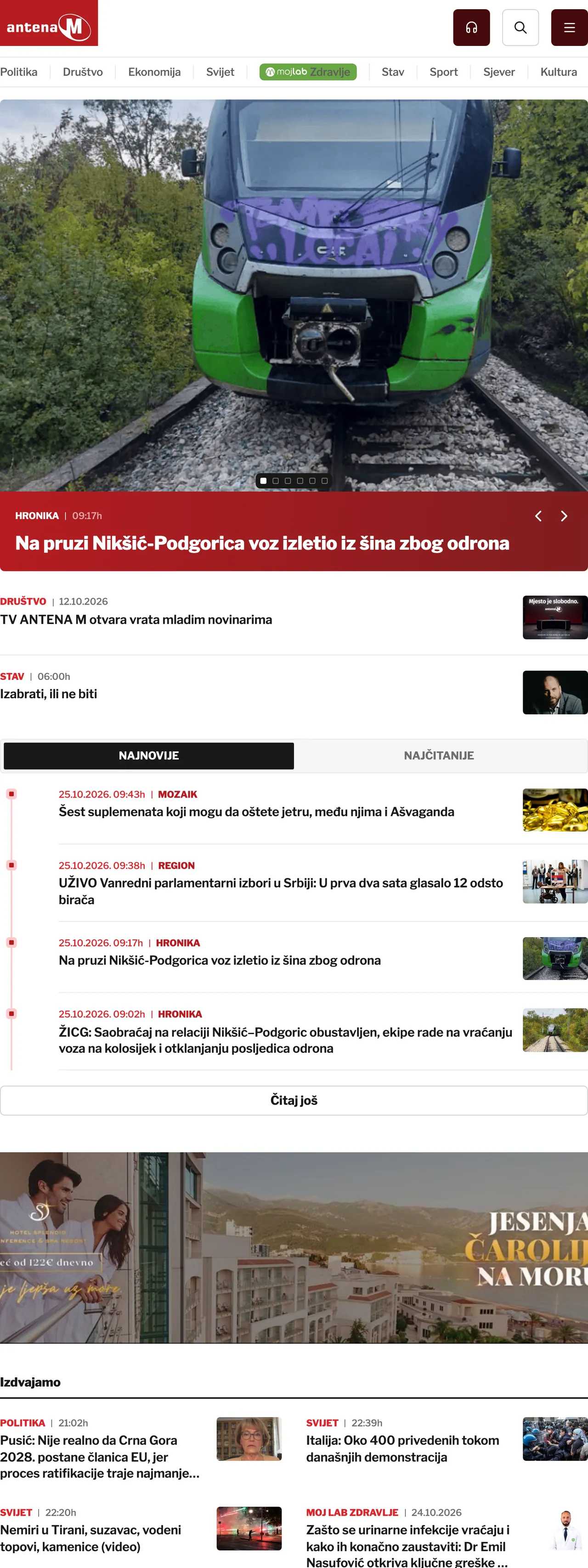Show previous slide with left arrow
588x1568 pixels.
[538, 516]
